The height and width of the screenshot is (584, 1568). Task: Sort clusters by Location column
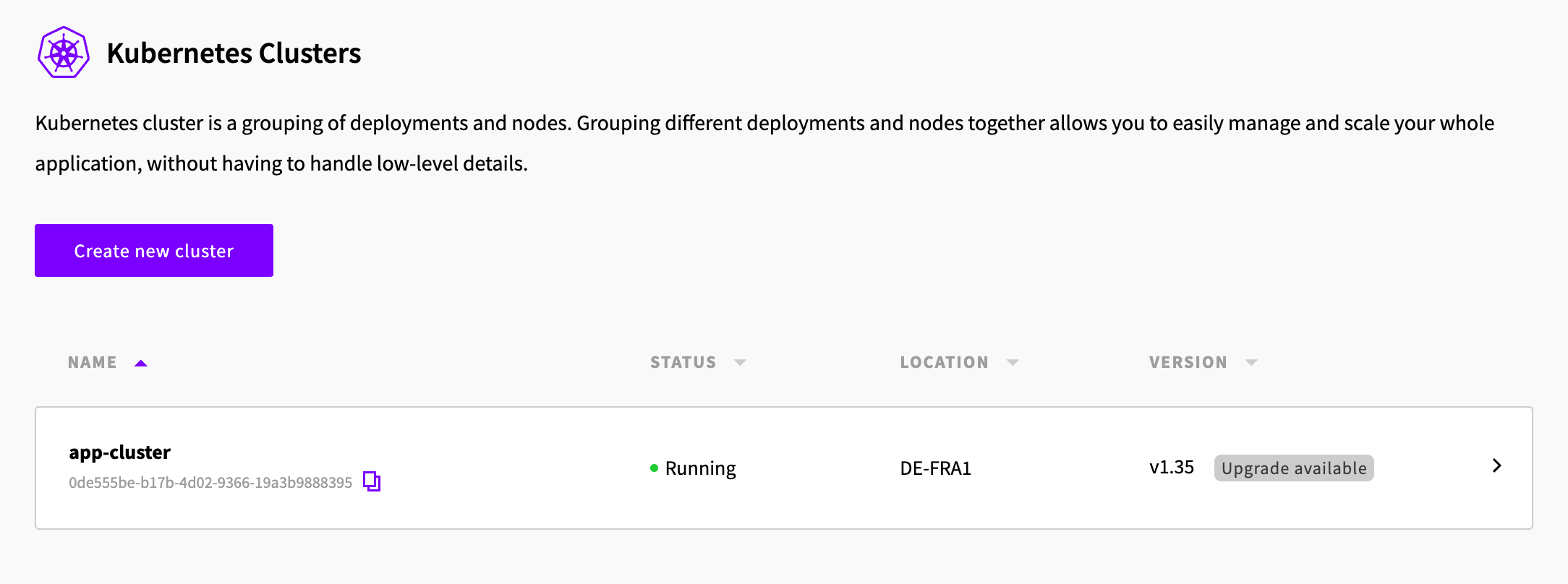959,362
